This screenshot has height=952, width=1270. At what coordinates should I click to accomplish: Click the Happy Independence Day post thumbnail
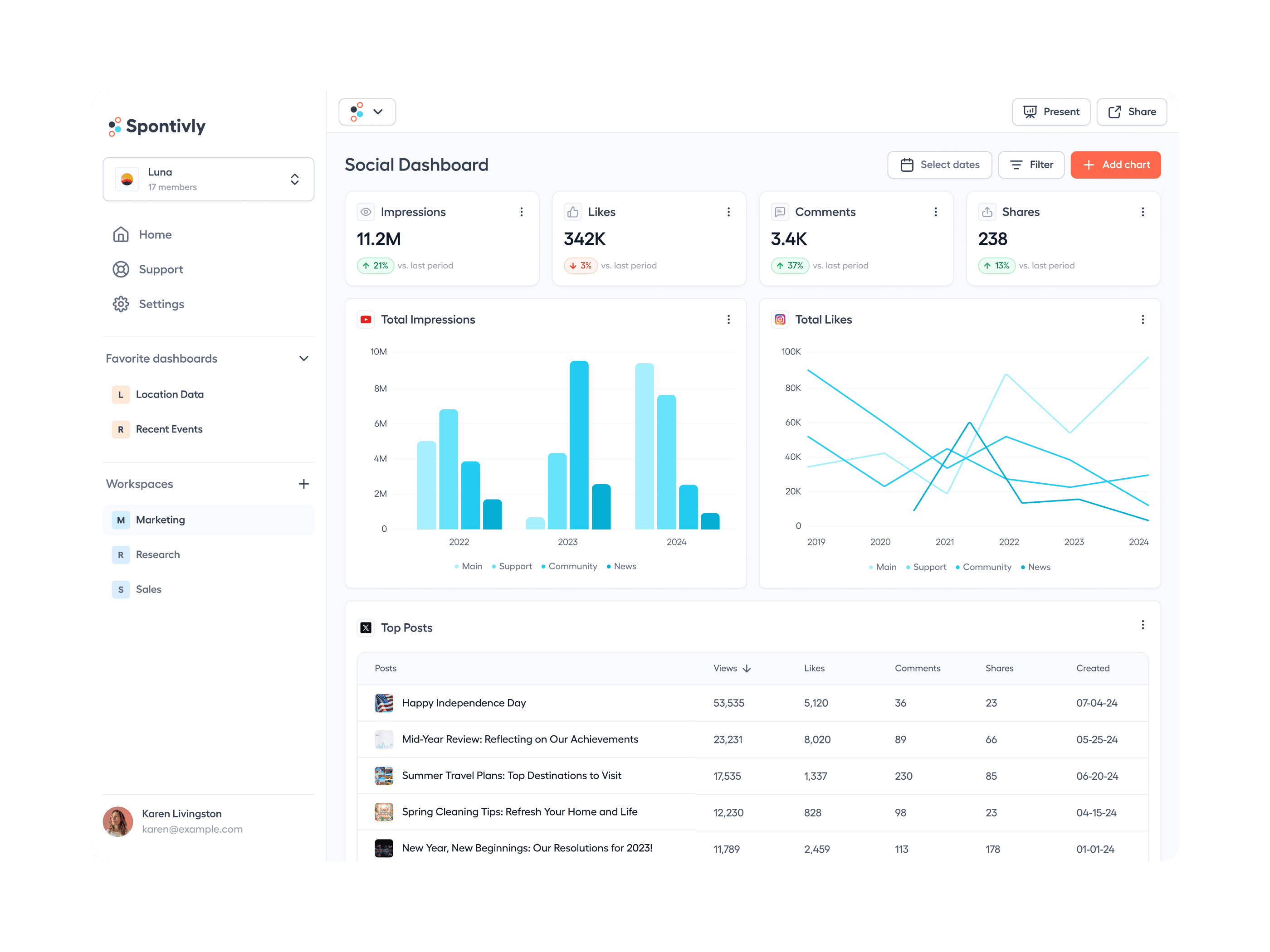pyautogui.click(x=384, y=703)
